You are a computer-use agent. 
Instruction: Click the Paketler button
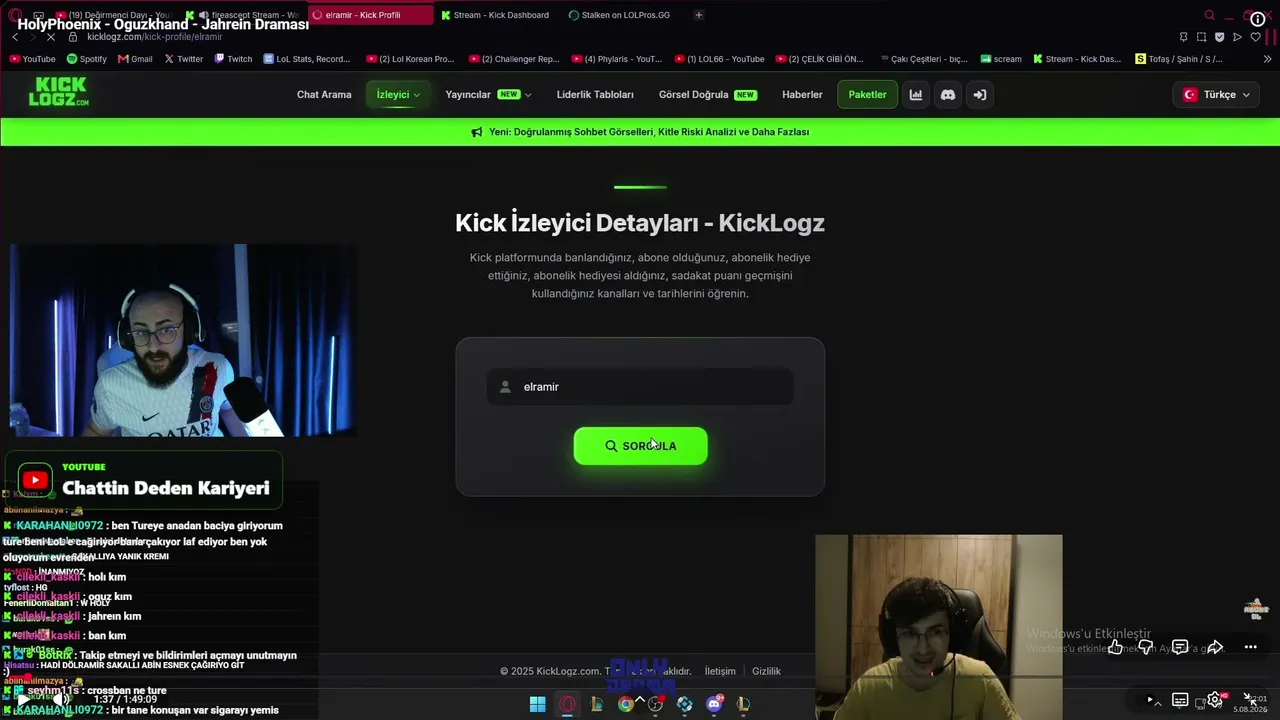coord(867,95)
